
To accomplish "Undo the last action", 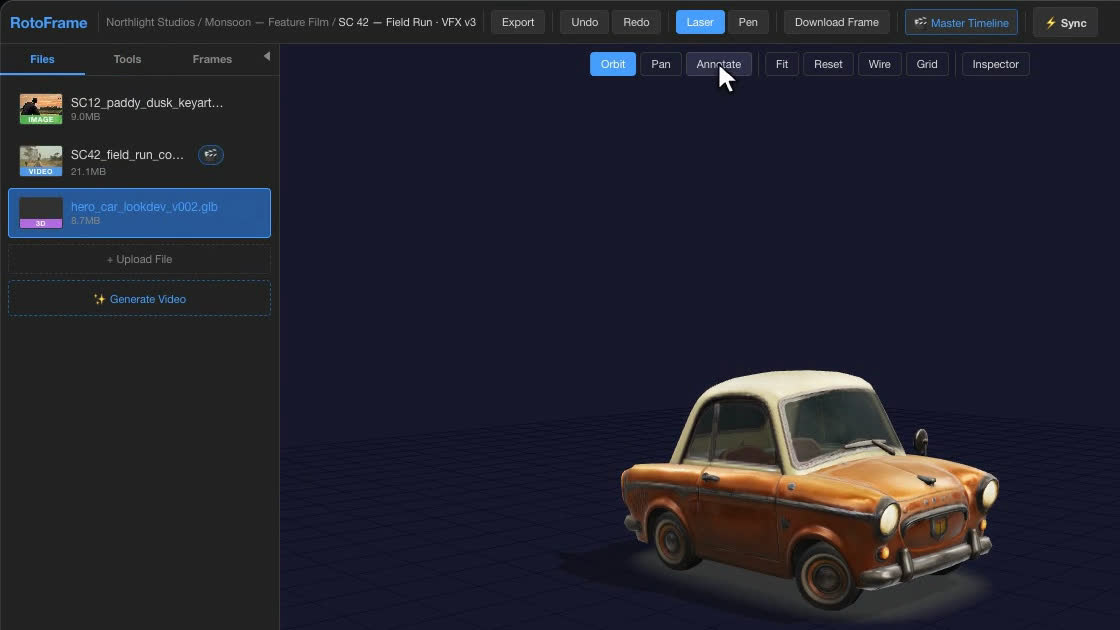I will click(584, 22).
